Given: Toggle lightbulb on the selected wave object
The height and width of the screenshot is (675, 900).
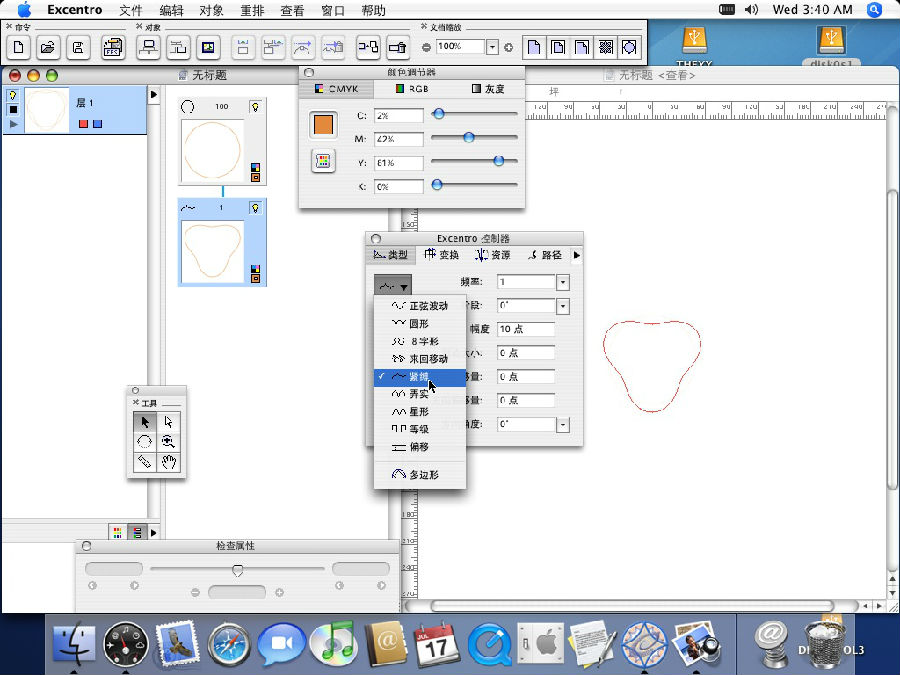Looking at the screenshot, I should tap(256, 207).
